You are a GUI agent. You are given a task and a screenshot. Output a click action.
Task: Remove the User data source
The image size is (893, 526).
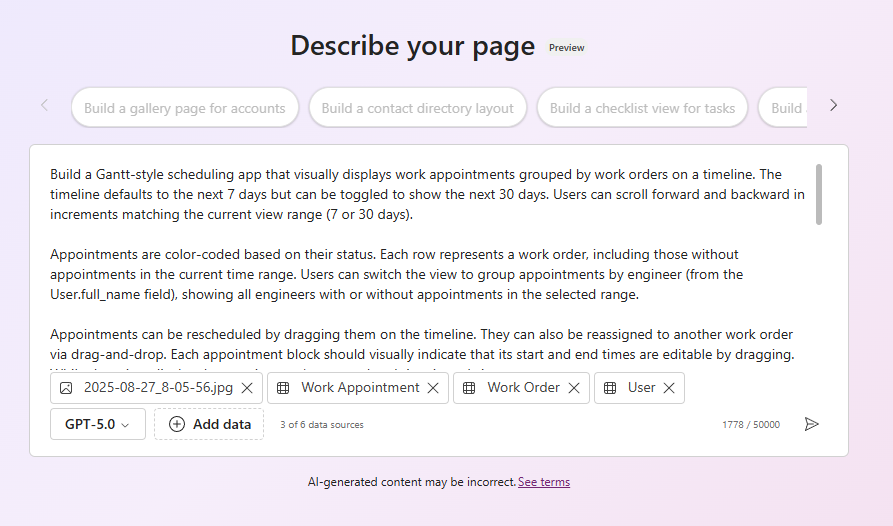[x=669, y=388]
